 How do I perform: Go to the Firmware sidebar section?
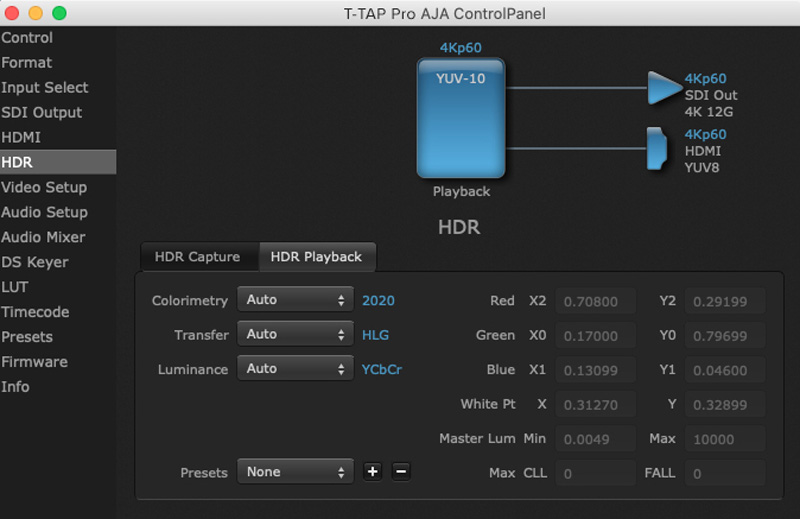[x=35, y=362]
